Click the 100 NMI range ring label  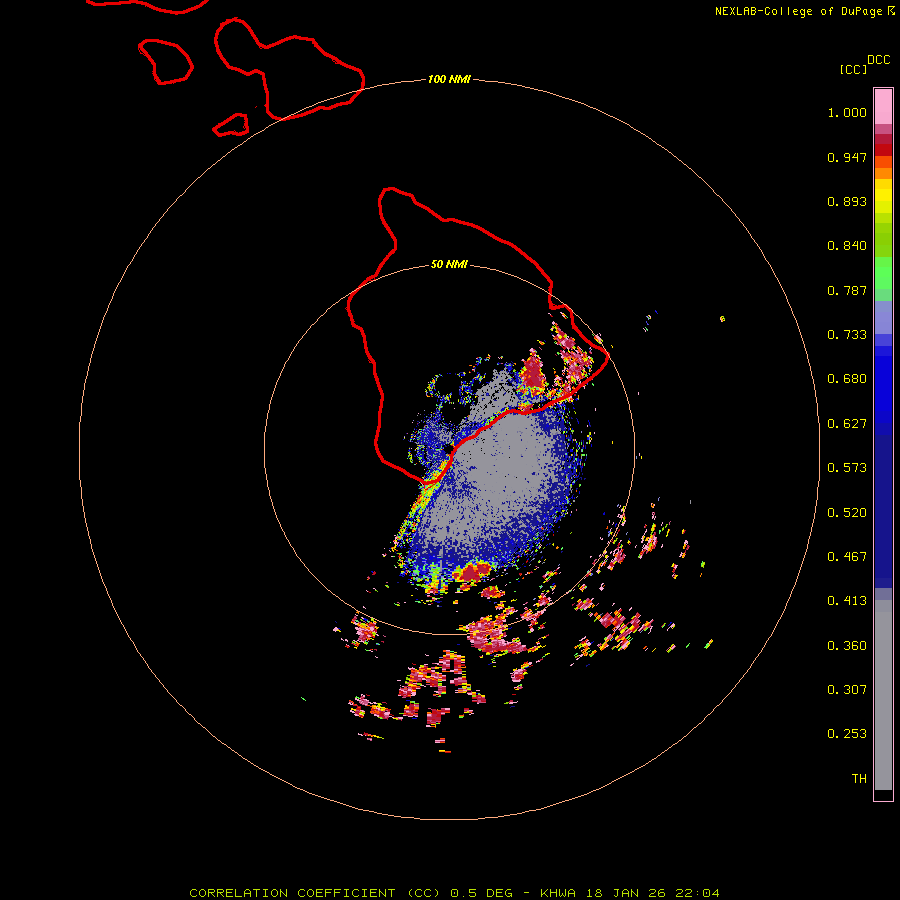coord(449,79)
